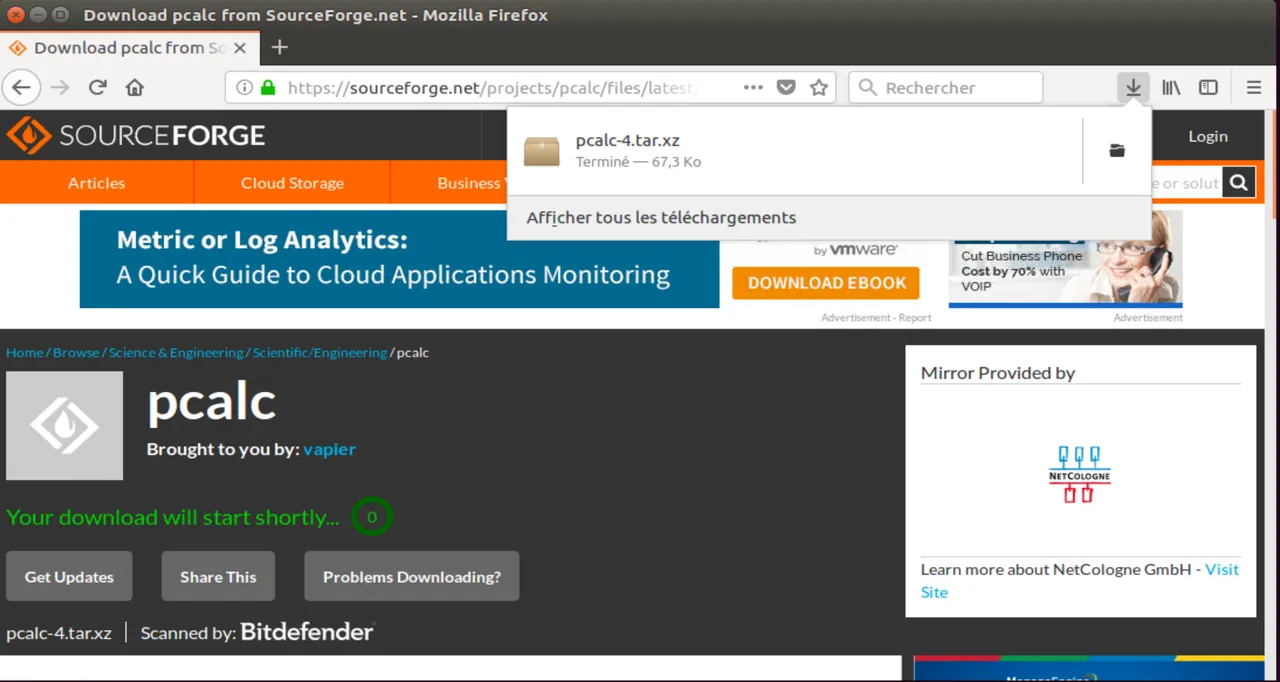
Task: Click the Share This button
Action: click(218, 576)
